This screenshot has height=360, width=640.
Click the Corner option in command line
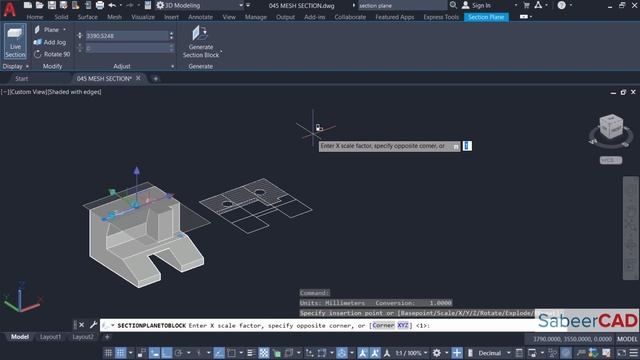coord(383,325)
